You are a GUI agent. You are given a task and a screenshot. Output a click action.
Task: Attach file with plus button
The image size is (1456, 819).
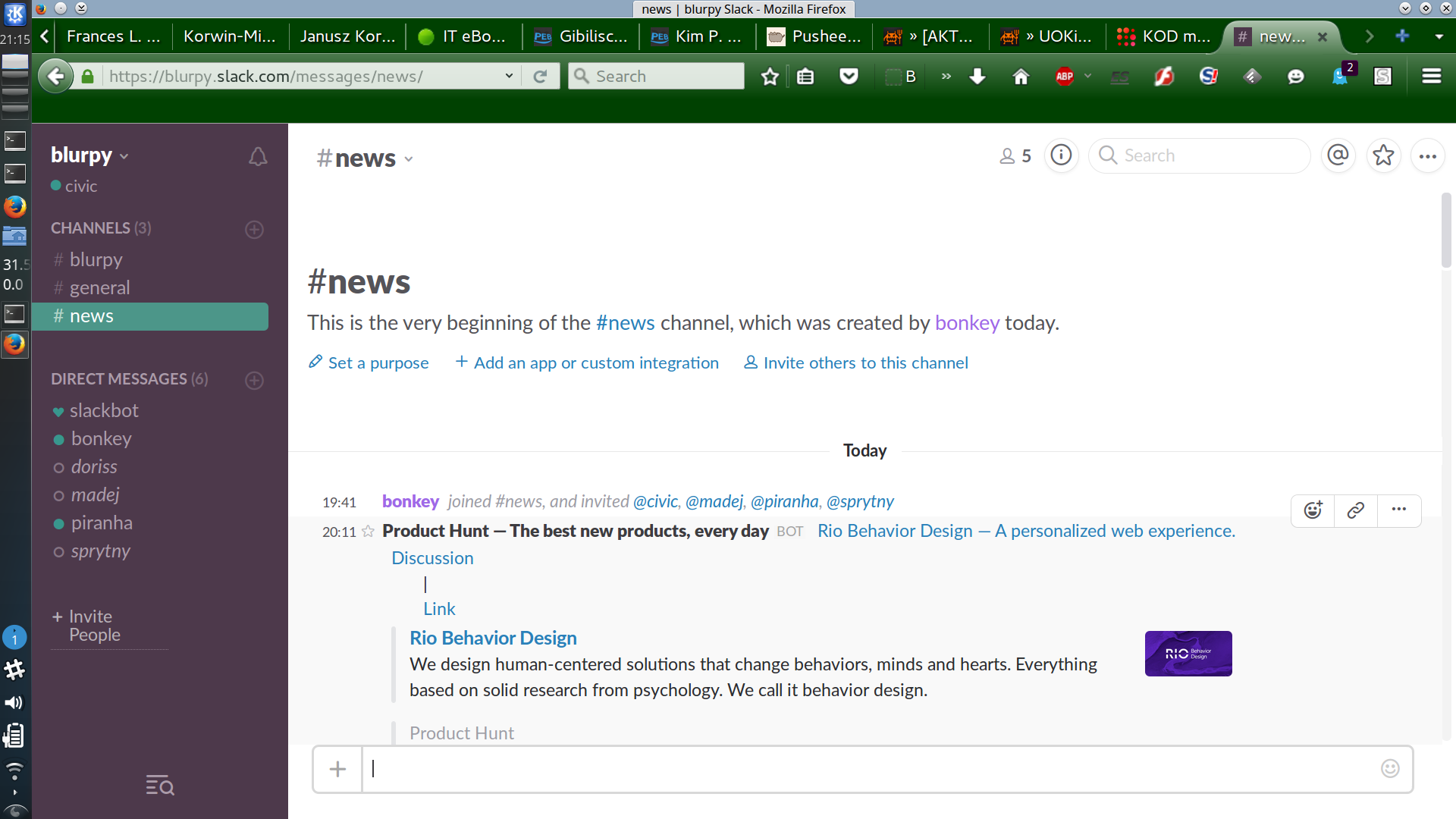click(337, 769)
